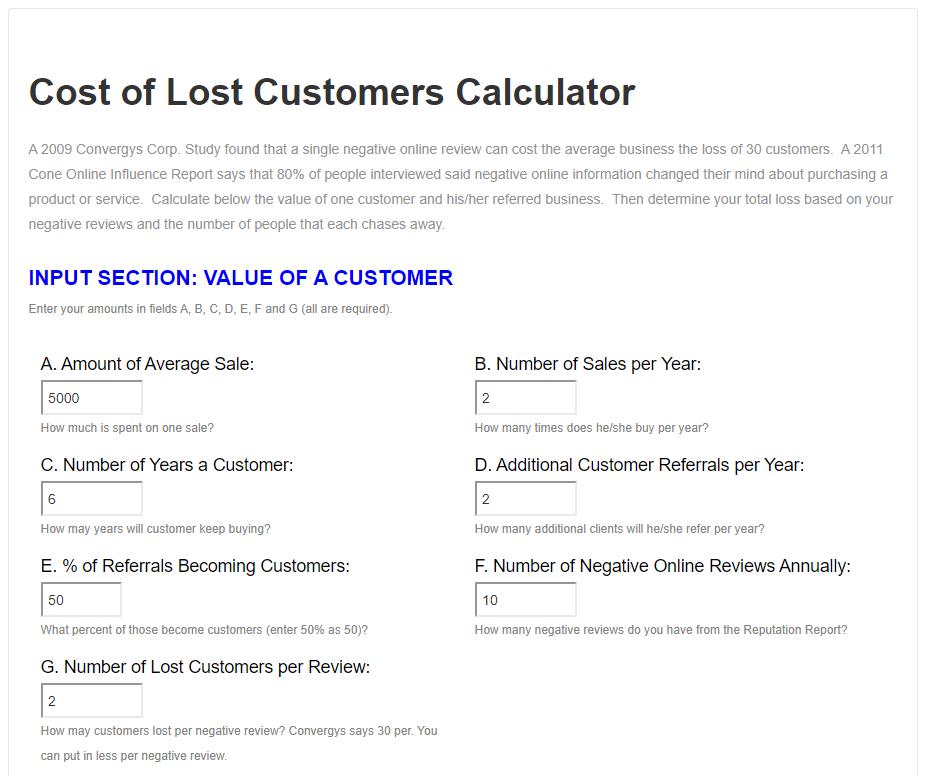Focus the Number of Sales per Year field
Viewport: 927px width, 776px height.
[525, 398]
